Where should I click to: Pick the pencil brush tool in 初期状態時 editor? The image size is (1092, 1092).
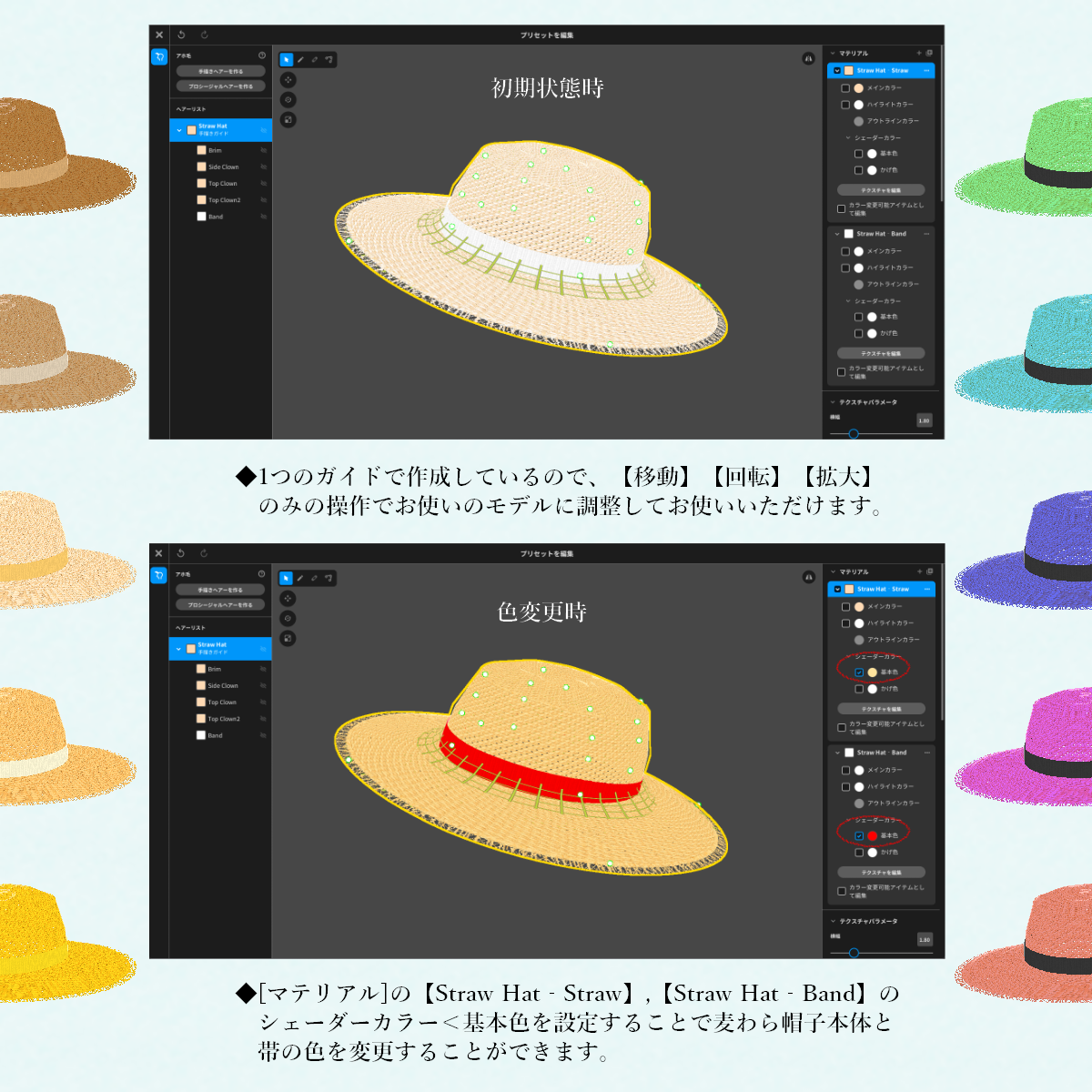click(300, 60)
